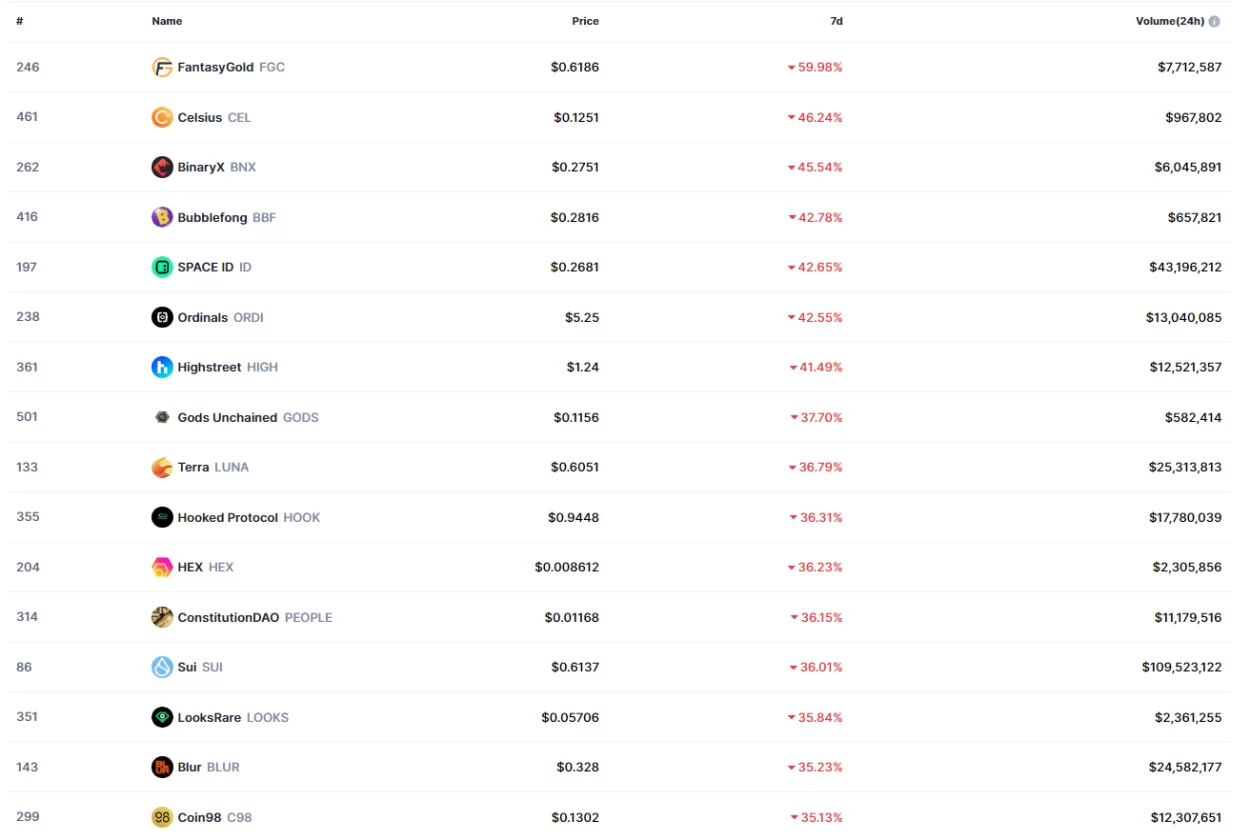Open the Gods Unchained GODS link

247,417
